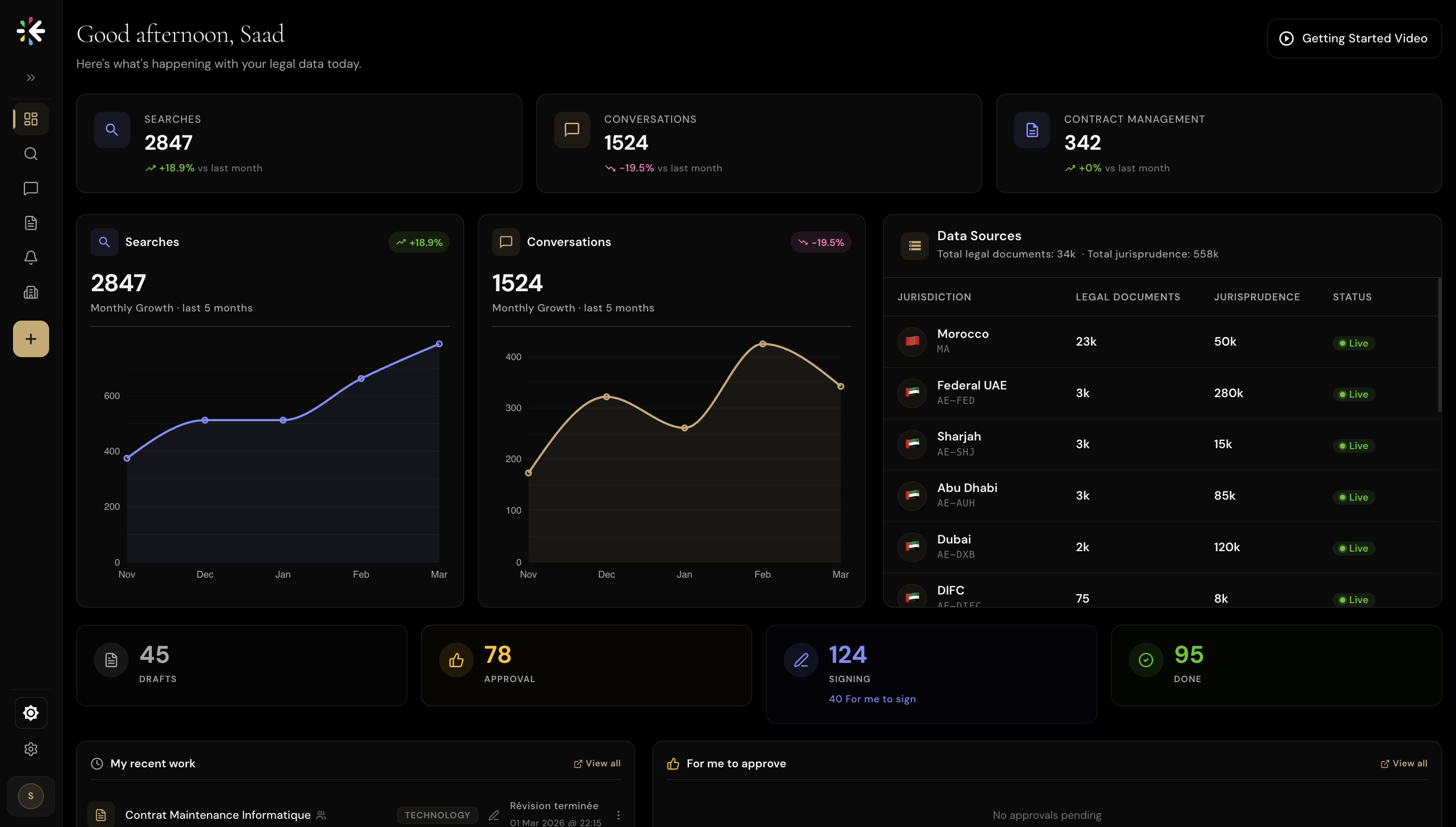Click the Federal UAE flag icon
Screen dimensions: 1456x827
click(912, 392)
